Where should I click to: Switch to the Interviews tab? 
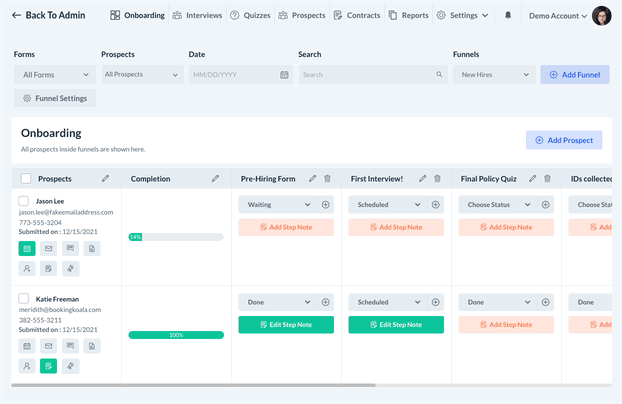coord(197,16)
